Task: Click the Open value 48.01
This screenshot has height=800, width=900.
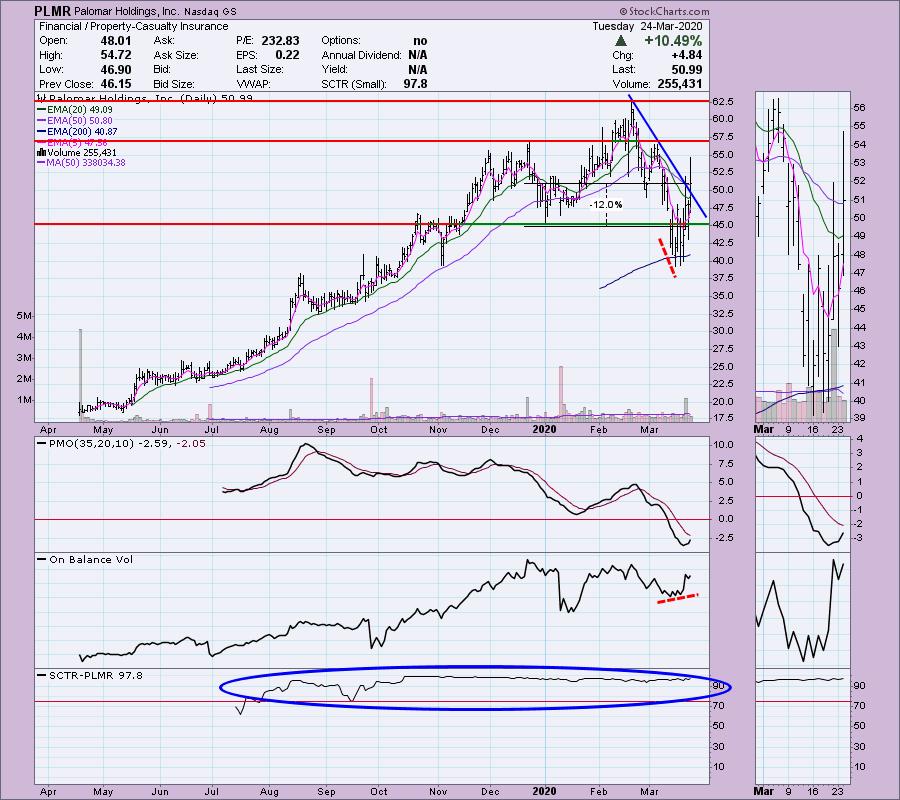Action: pos(116,41)
